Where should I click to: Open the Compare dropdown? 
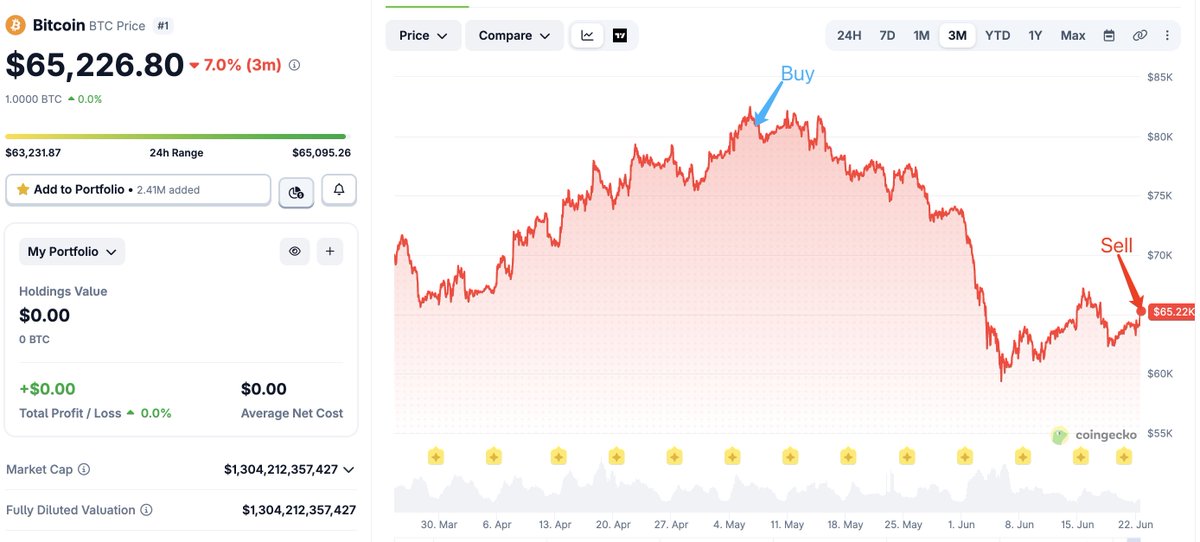click(x=514, y=36)
